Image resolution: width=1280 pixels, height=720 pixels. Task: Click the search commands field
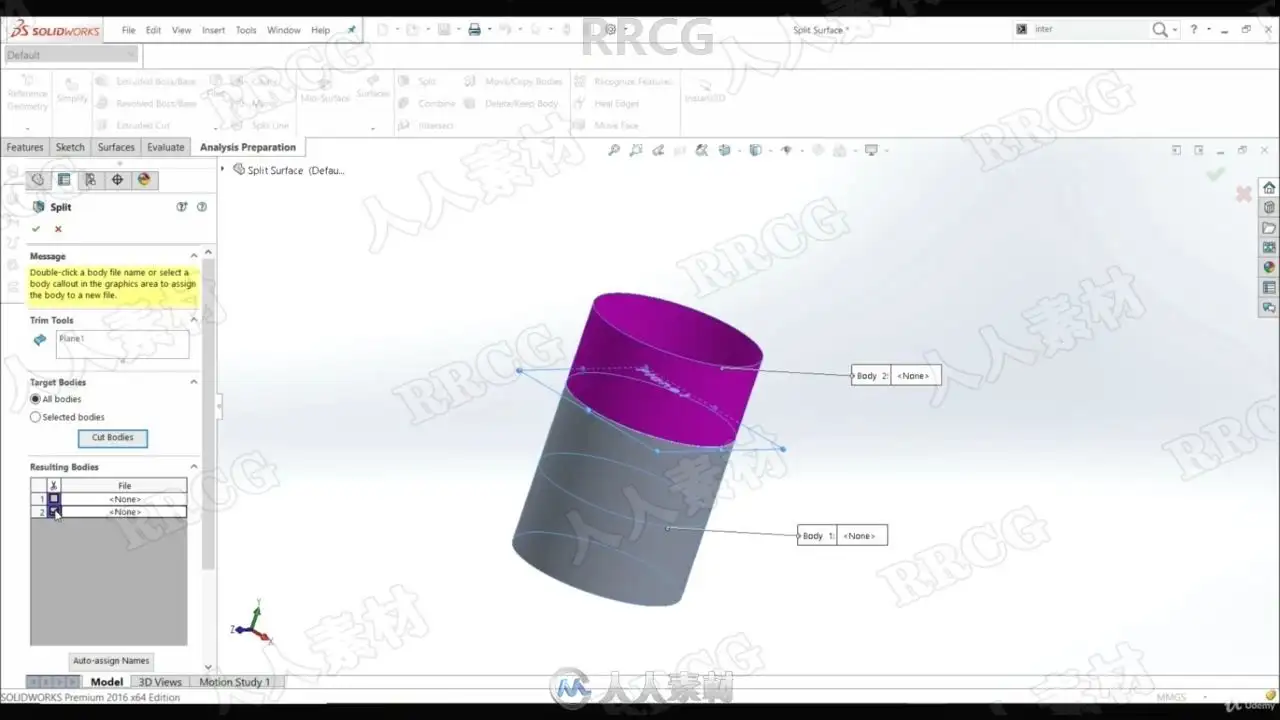pos(1088,30)
